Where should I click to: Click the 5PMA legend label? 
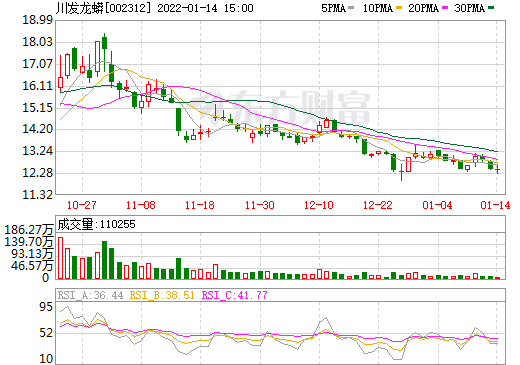pos(333,8)
